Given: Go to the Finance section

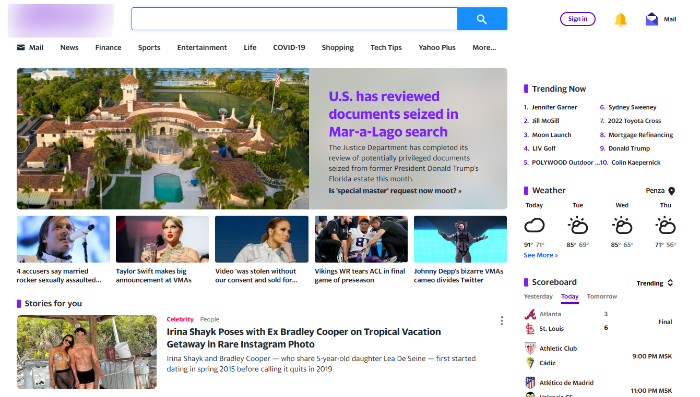Looking at the screenshot, I should pyautogui.click(x=108, y=47).
